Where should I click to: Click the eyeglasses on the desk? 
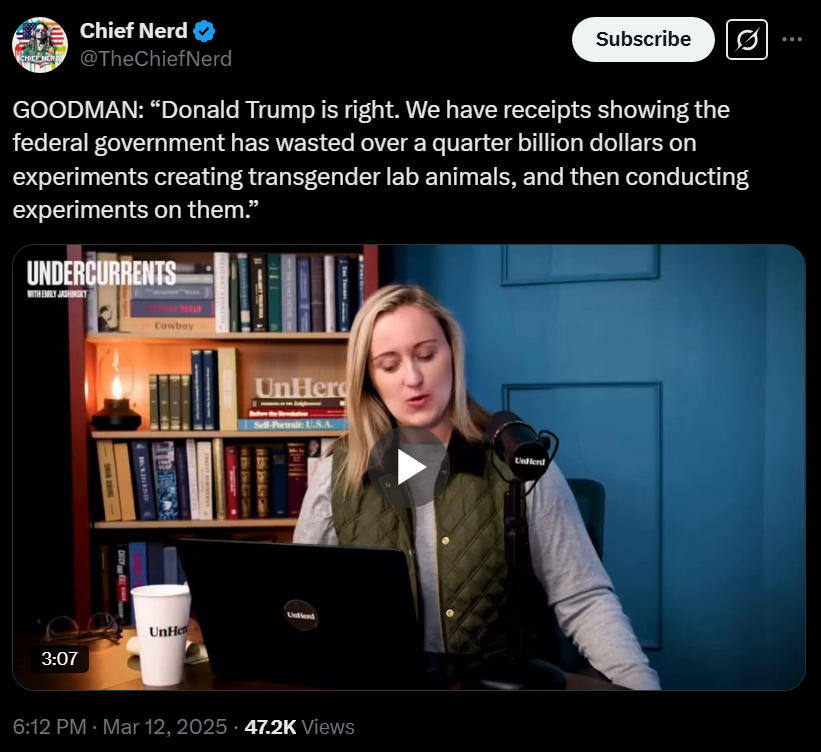click(x=83, y=628)
